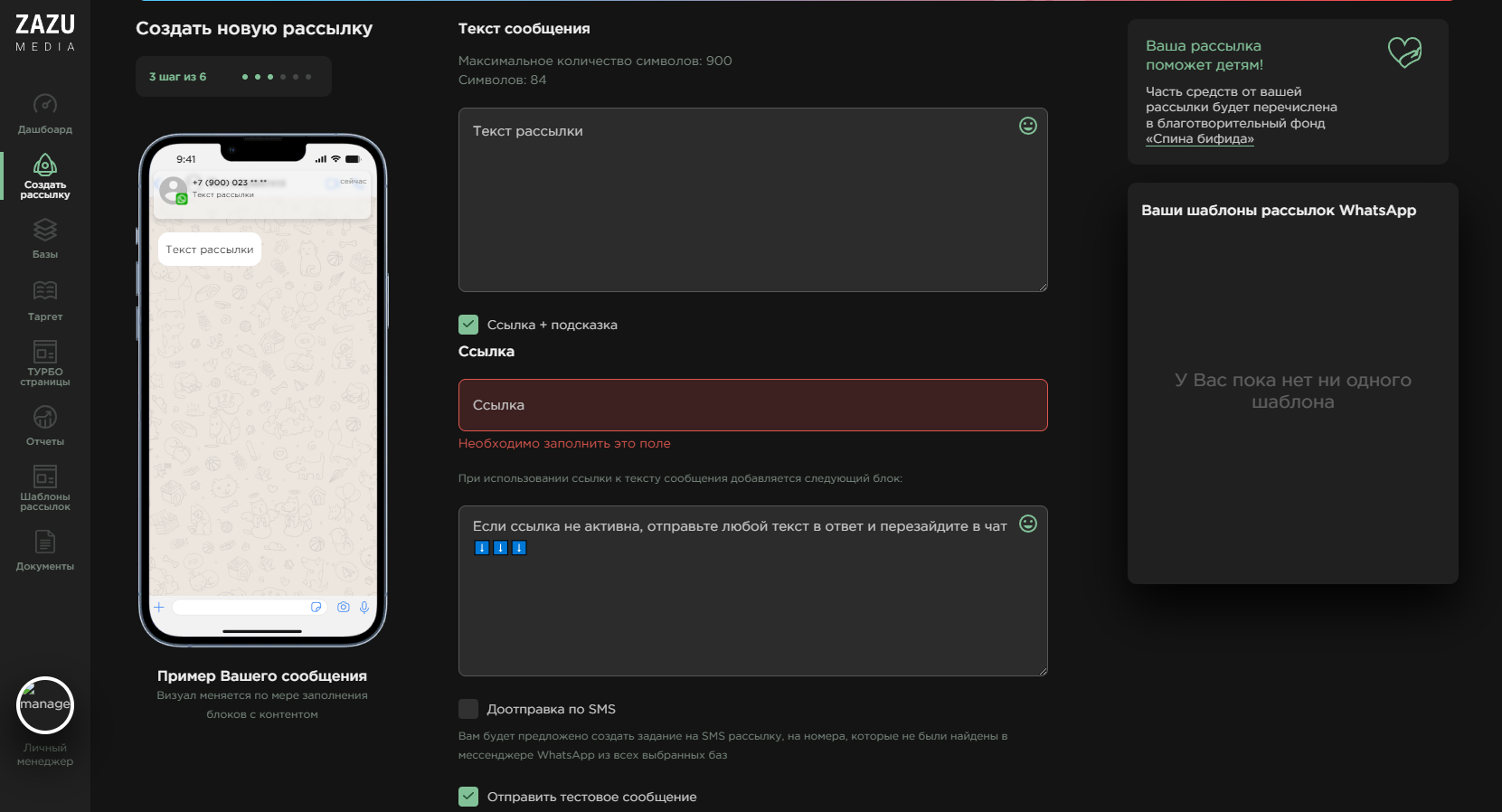Open the ТУРБО страницы icon
Viewport: 1502px width, 812px height.
pos(45,351)
